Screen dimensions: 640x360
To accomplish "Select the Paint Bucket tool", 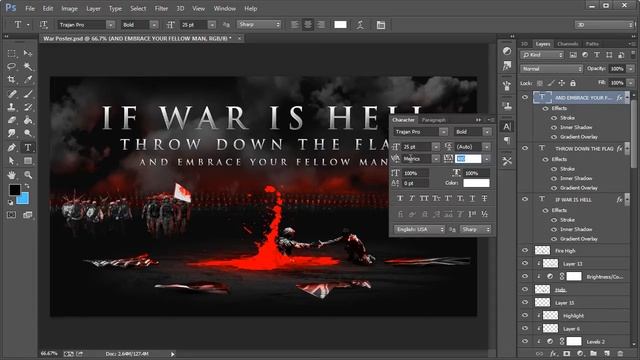I will pos(28,120).
